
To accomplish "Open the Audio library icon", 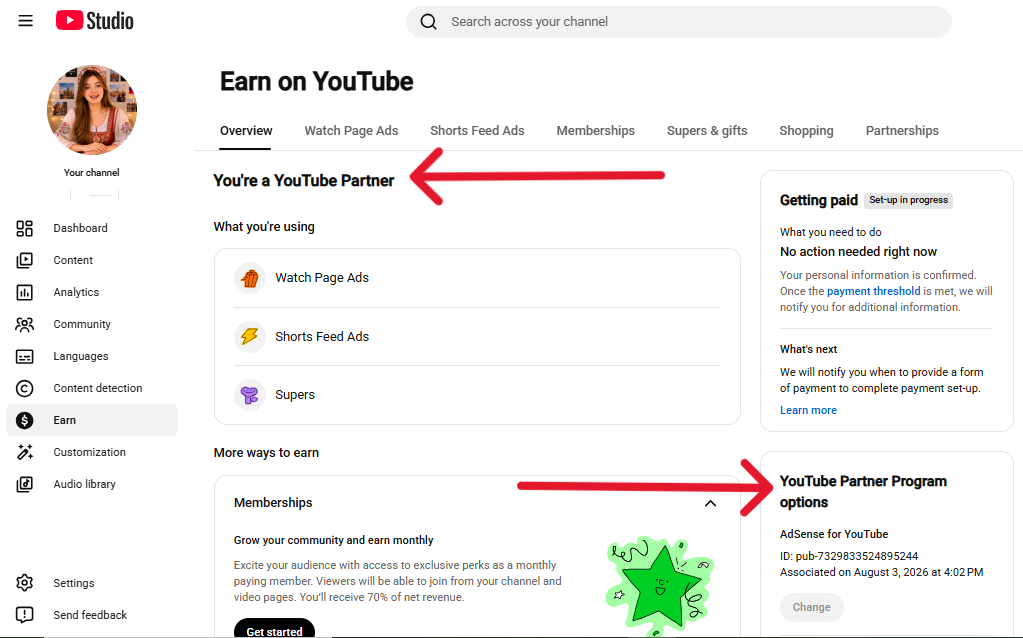I will pyautogui.click(x=25, y=484).
